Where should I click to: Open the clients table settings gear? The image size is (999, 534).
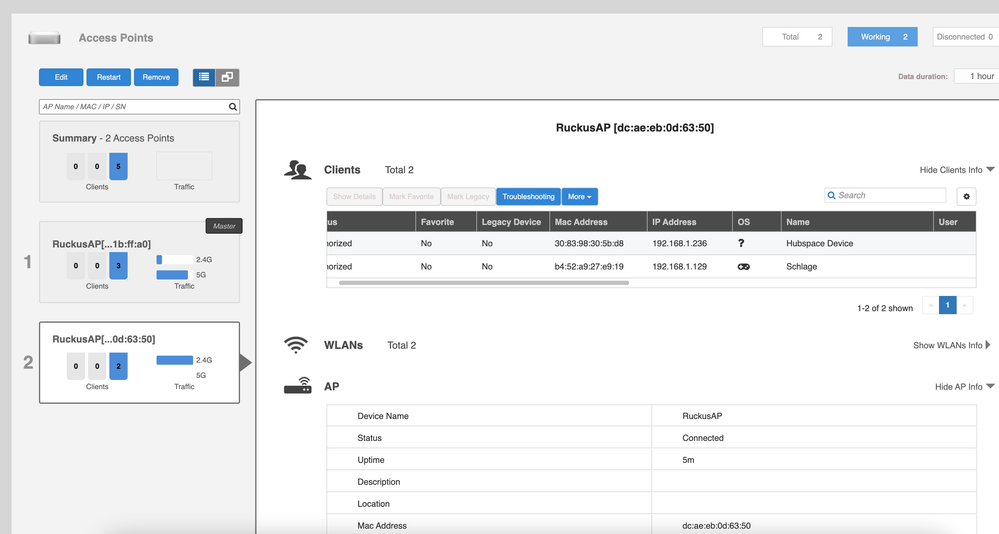(966, 197)
